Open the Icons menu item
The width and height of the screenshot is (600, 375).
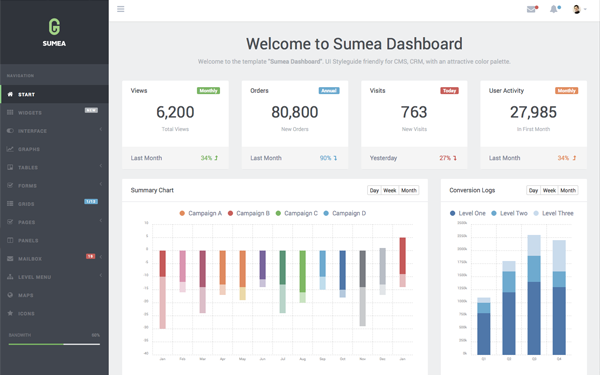tap(54, 313)
